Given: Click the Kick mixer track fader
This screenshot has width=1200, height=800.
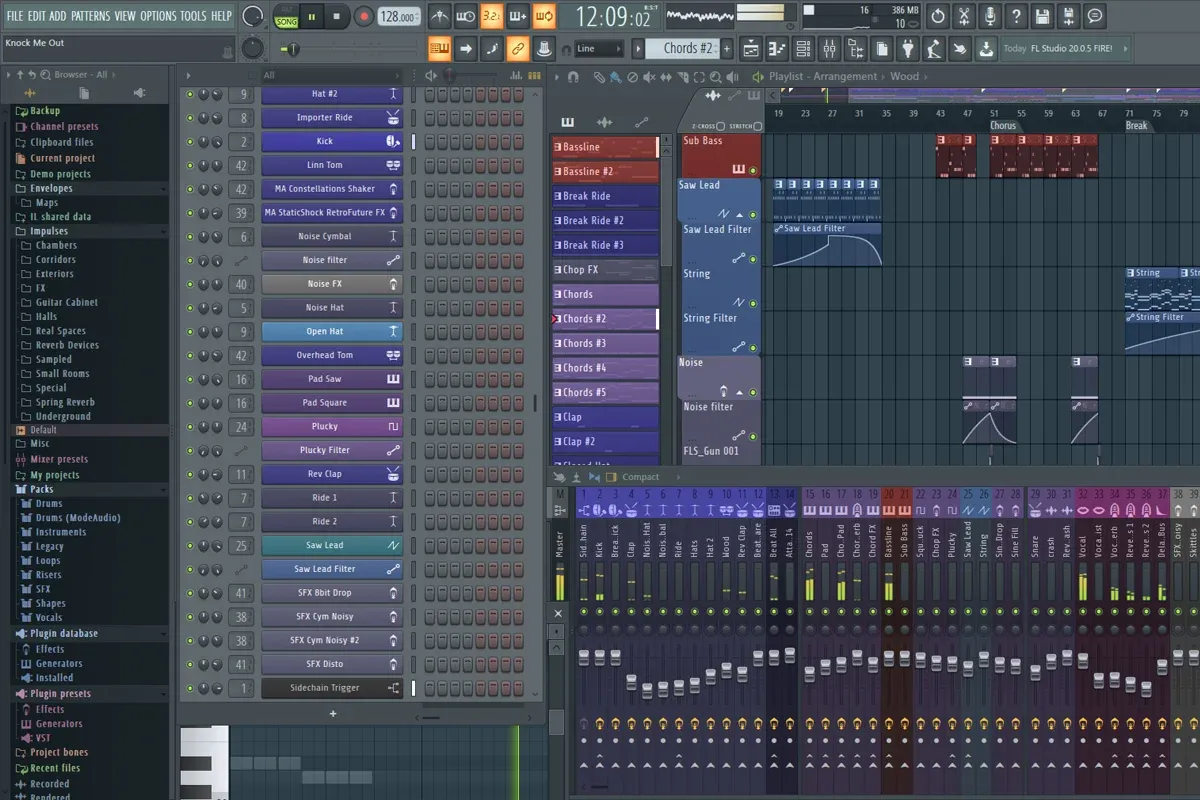Looking at the screenshot, I should point(600,656).
